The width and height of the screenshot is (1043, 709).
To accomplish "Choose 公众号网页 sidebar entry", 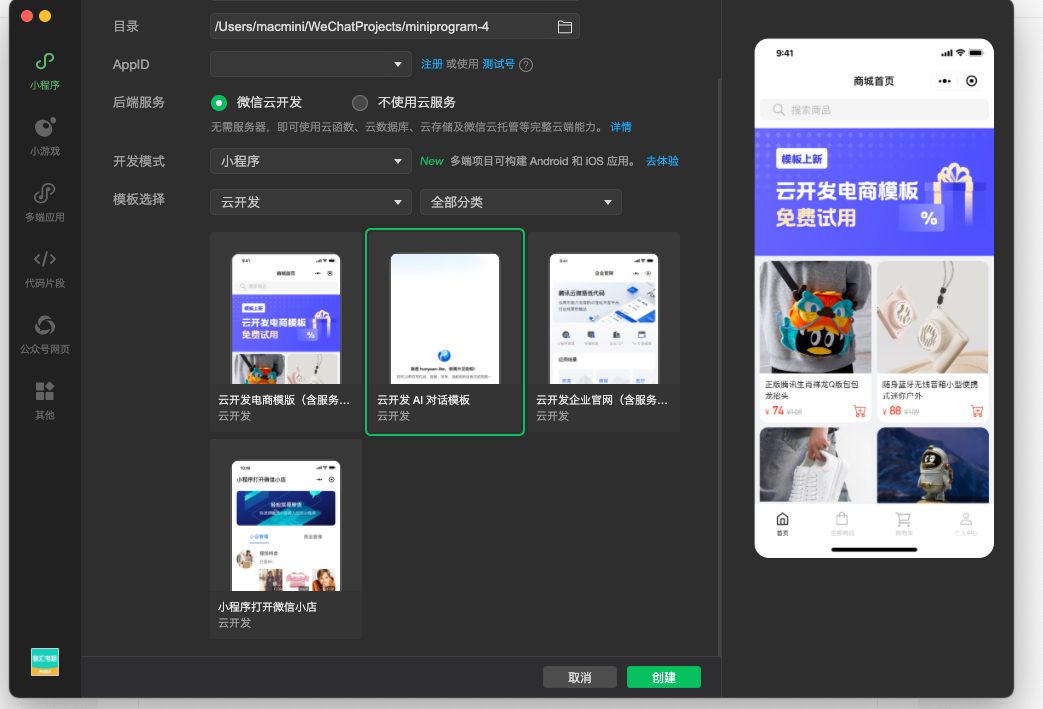I will [45, 325].
